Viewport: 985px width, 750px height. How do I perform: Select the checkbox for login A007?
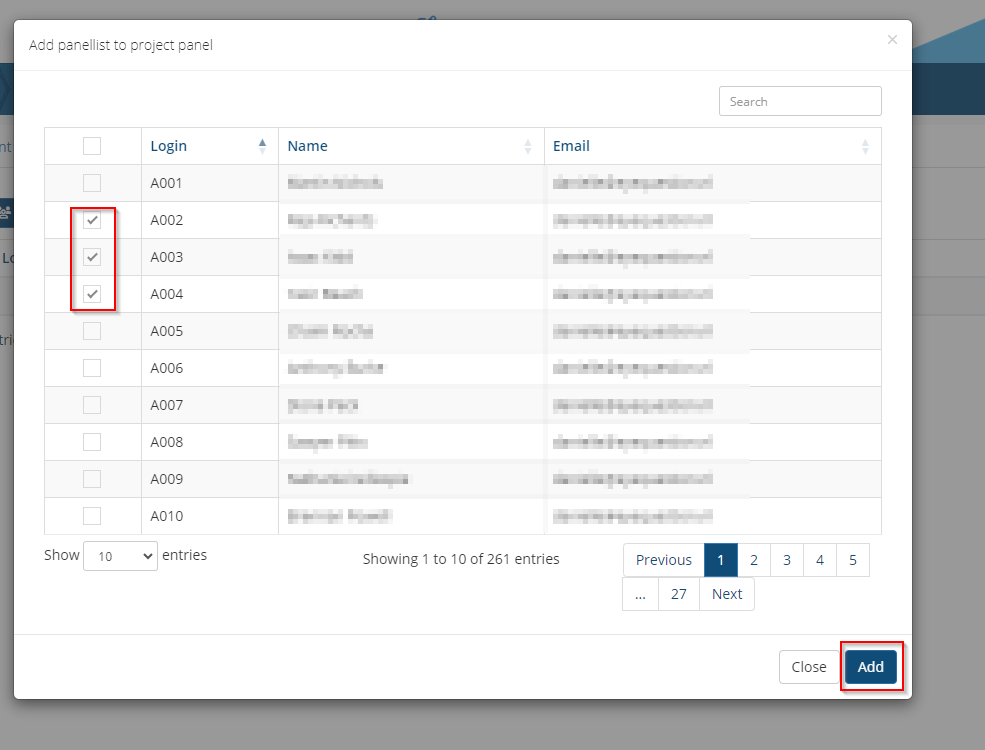[x=92, y=405]
